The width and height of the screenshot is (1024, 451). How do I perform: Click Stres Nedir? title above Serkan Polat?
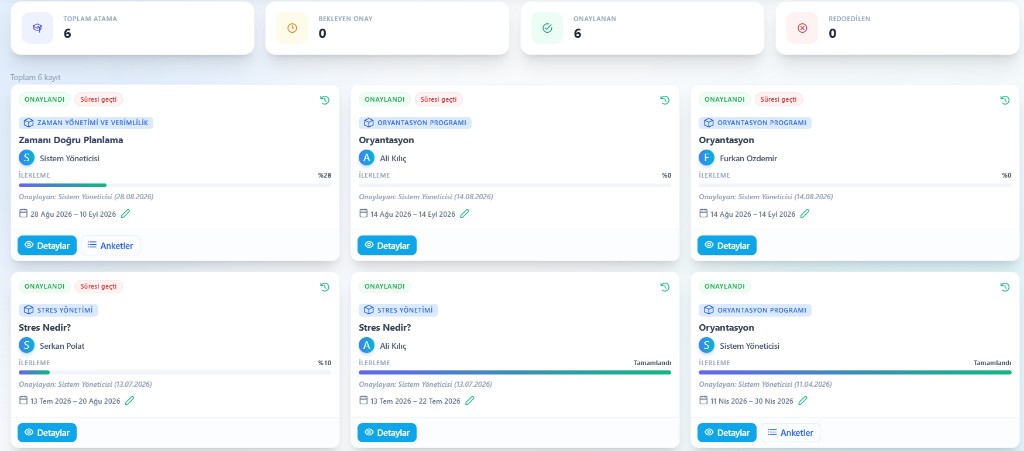coord(45,327)
